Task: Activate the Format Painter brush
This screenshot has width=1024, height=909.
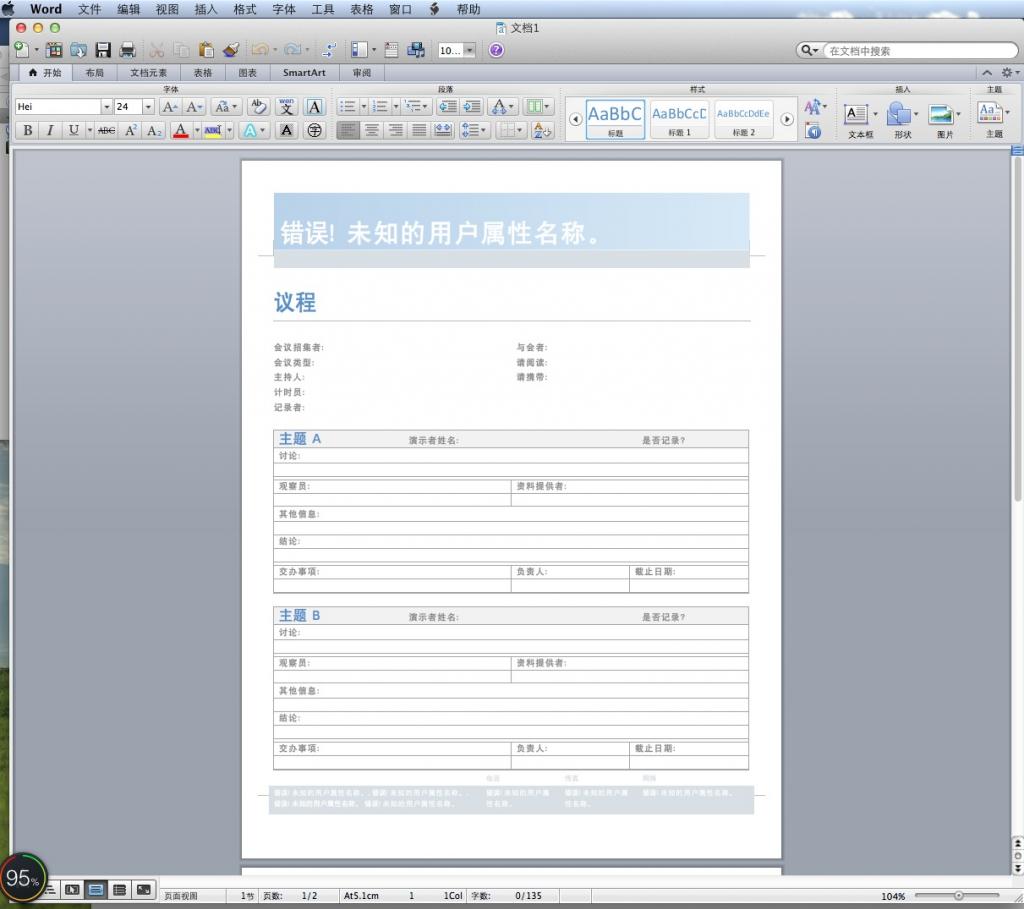Action: [x=231, y=50]
